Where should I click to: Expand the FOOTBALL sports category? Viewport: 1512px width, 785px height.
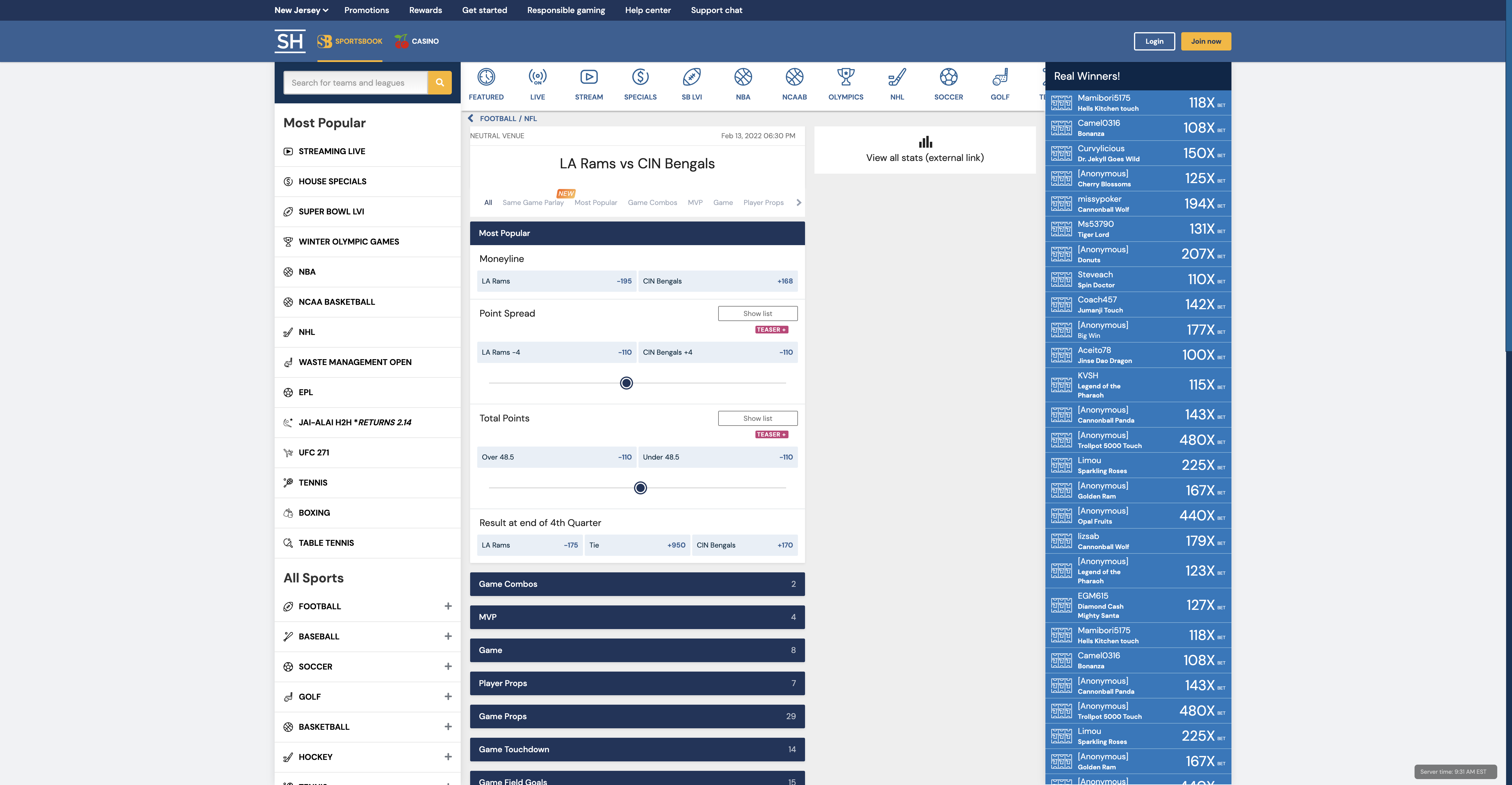pyautogui.click(x=448, y=606)
